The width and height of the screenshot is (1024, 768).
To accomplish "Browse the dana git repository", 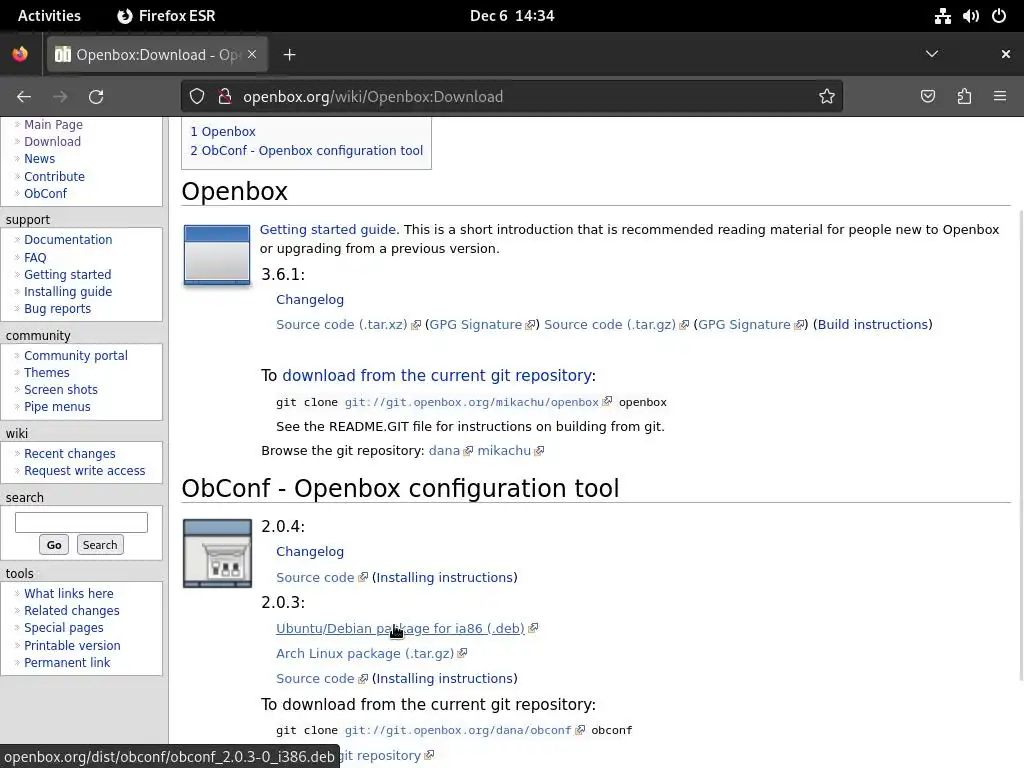I will (x=444, y=451).
